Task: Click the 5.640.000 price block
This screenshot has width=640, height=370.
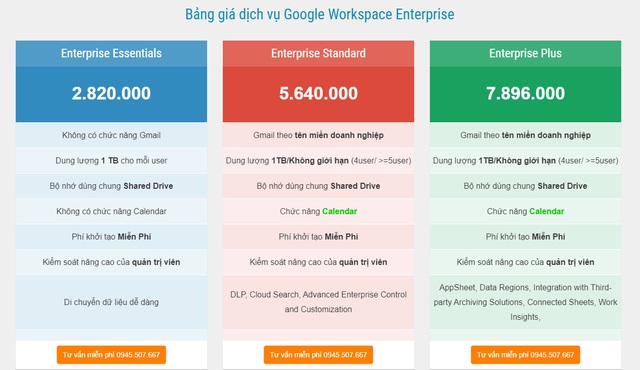Action: (x=318, y=94)
